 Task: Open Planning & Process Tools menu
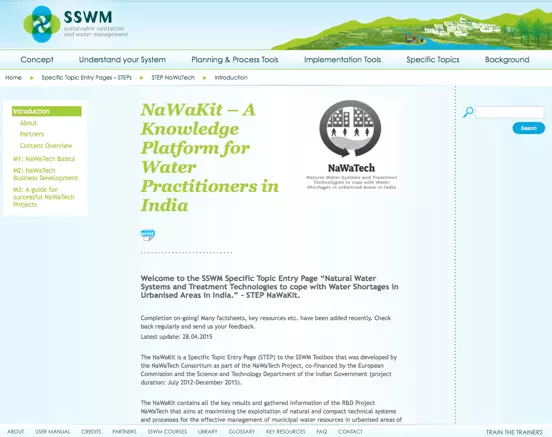235,60
